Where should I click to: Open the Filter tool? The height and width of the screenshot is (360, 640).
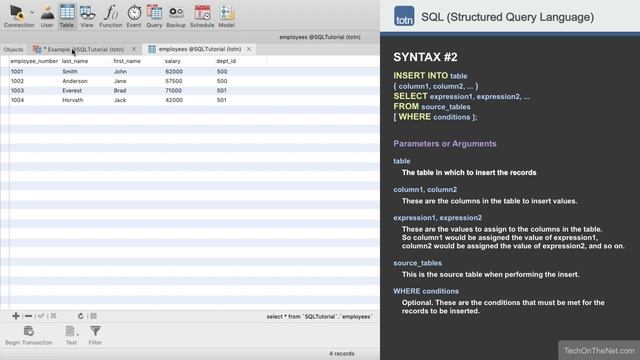coord(95,336)
